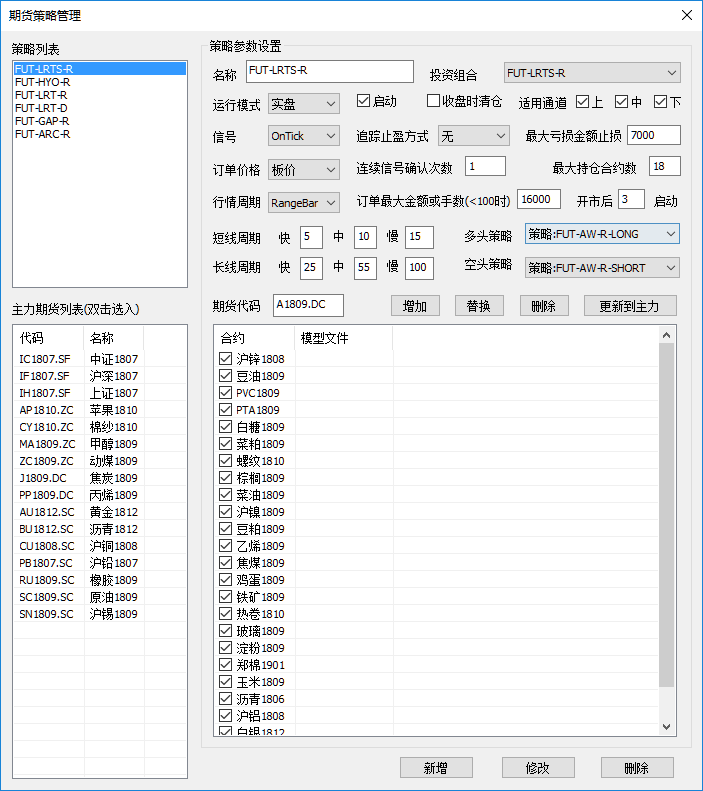Select FUT-GAP-R in strategy list

point(100,121)
